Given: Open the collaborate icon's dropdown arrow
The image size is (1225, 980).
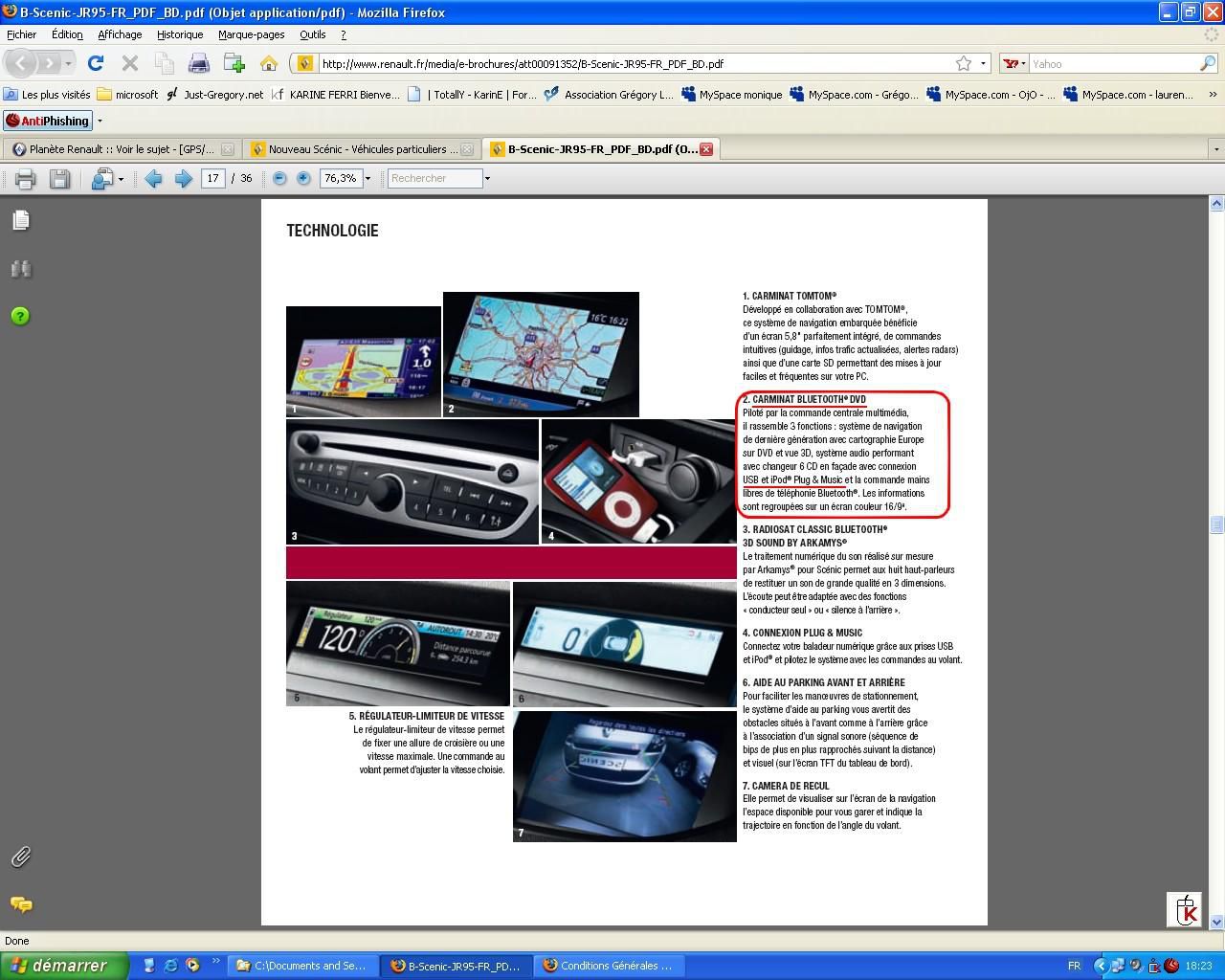Looking at the screenshot, I should pyautogui.click(x=121, y=179).
